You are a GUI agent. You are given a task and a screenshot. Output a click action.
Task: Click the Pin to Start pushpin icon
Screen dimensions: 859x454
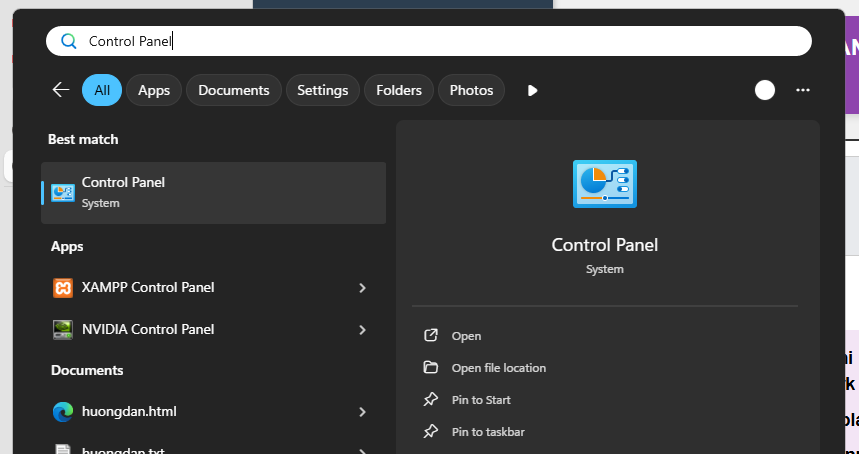431,399
